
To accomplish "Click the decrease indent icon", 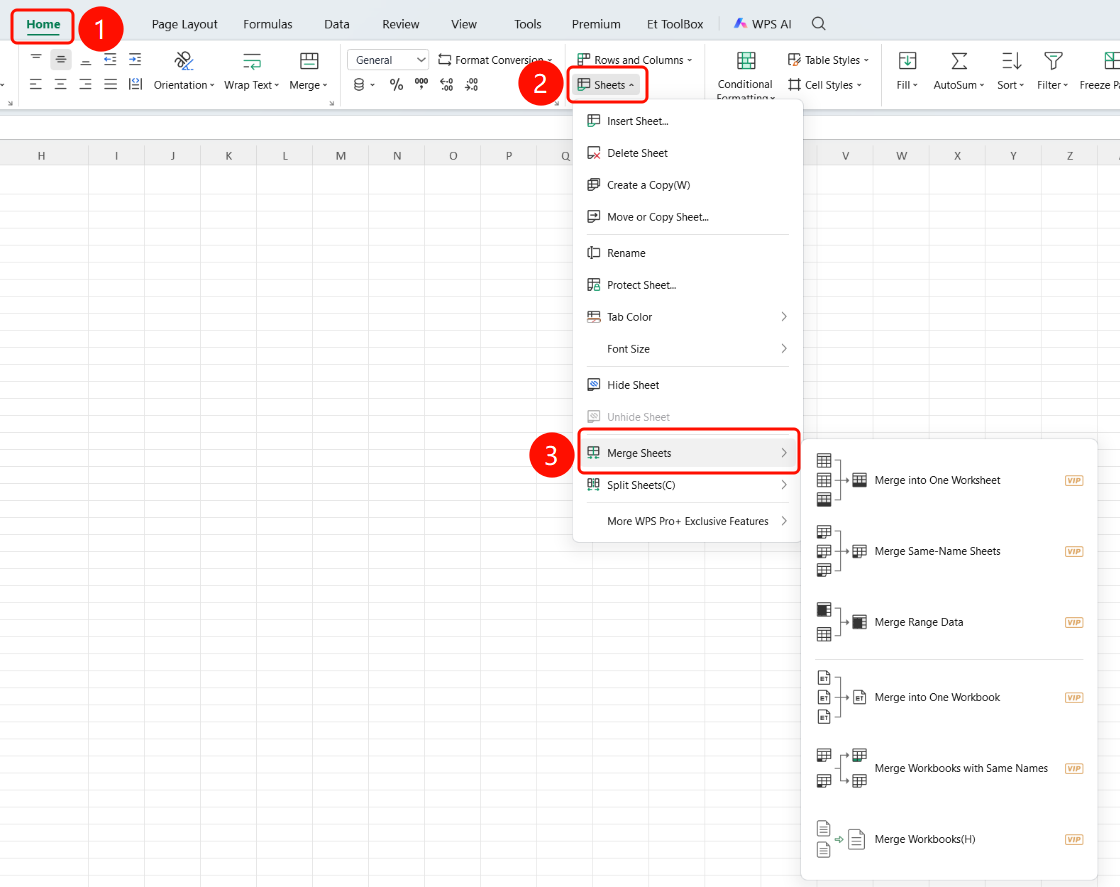I will [110, 59].
